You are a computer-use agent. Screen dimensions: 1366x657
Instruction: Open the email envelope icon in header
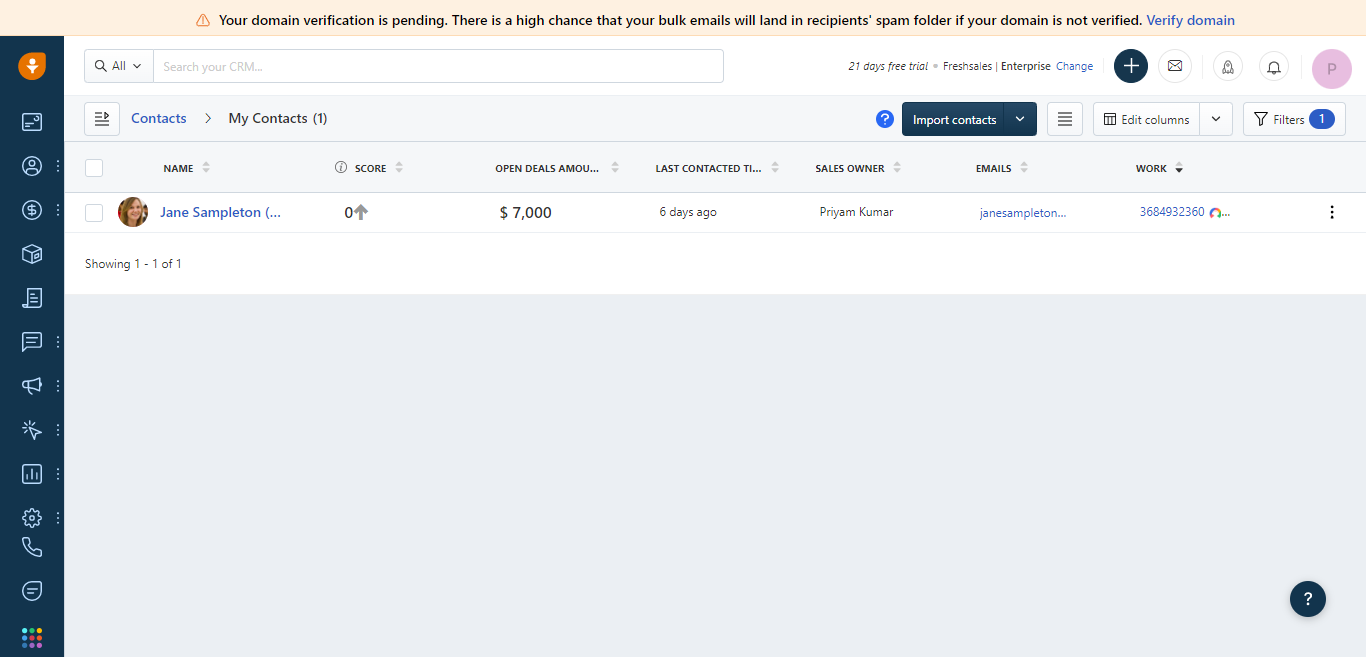1175,66
